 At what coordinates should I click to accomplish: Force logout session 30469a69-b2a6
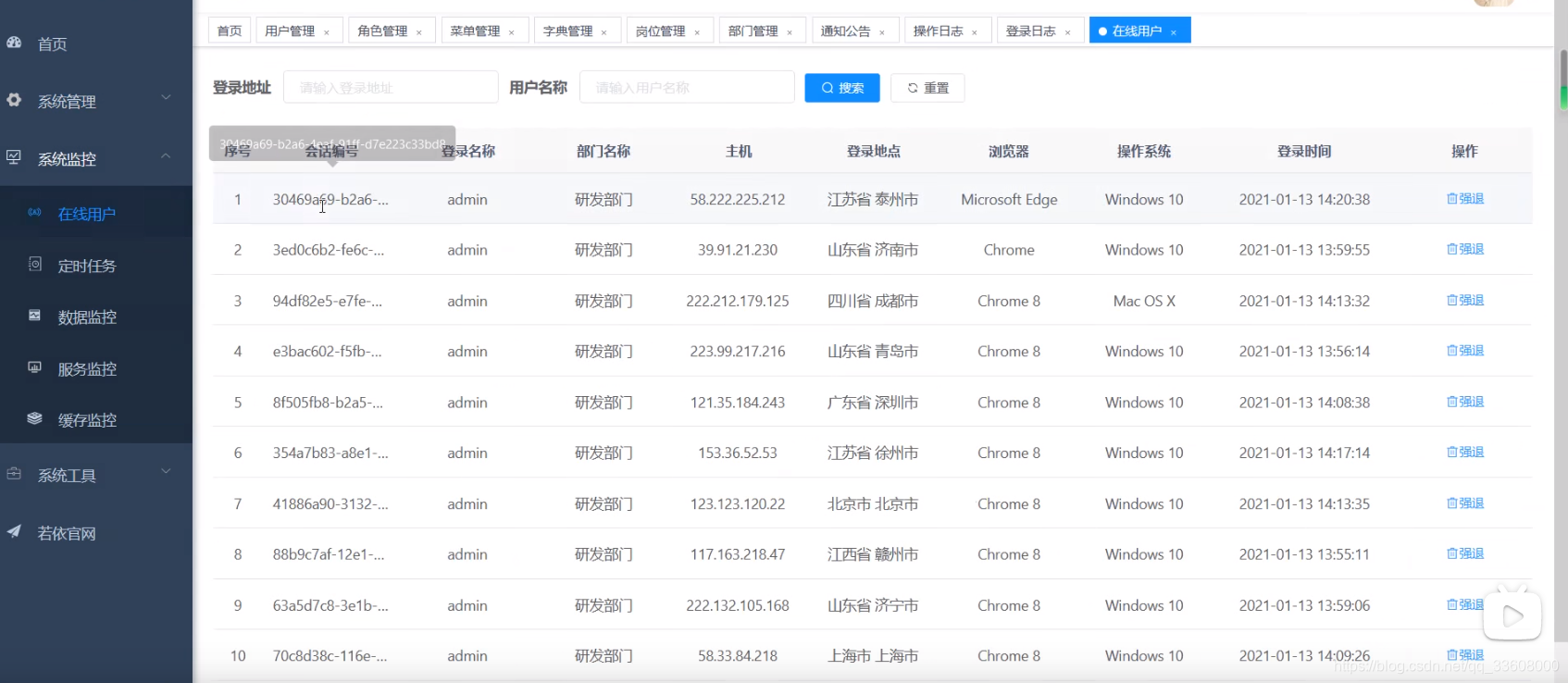[x=1465, y=199]
